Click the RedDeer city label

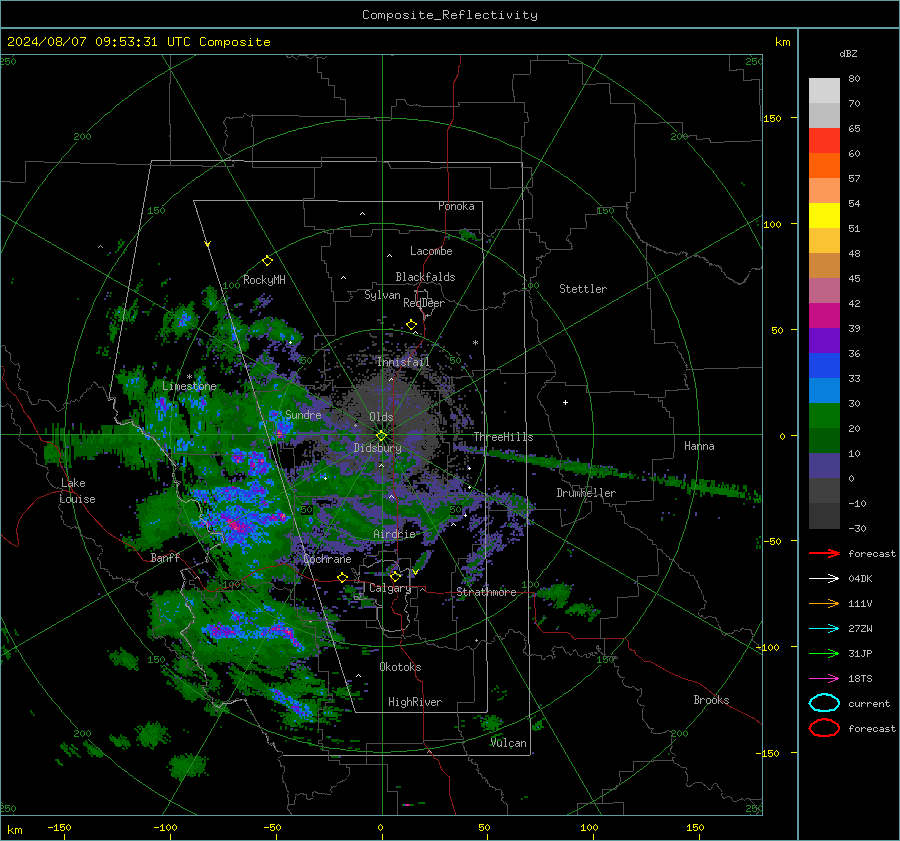click(x=424, y=303)
